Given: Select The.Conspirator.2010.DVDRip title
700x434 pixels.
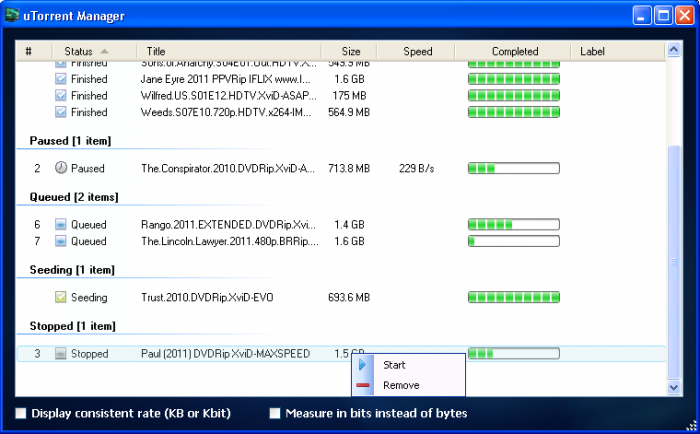Looking at the screenshot, I should 228,168.
